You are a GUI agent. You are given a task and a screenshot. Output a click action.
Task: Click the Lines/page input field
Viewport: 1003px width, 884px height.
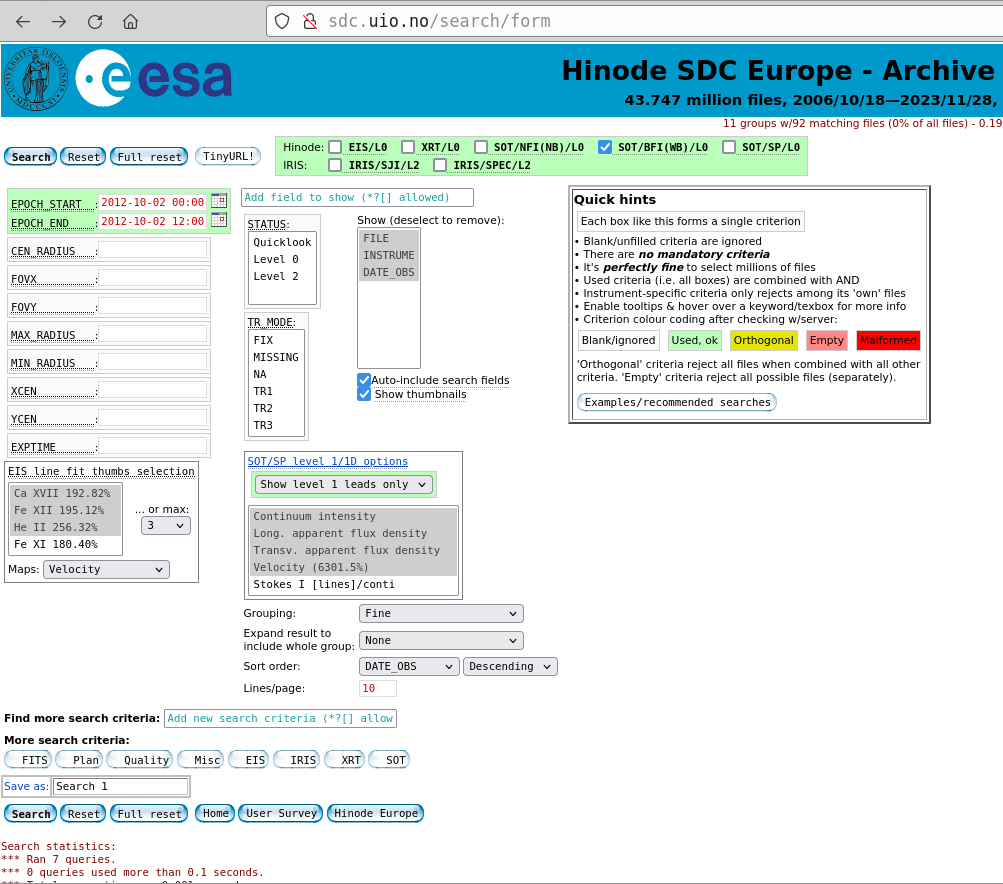point(377,688)
